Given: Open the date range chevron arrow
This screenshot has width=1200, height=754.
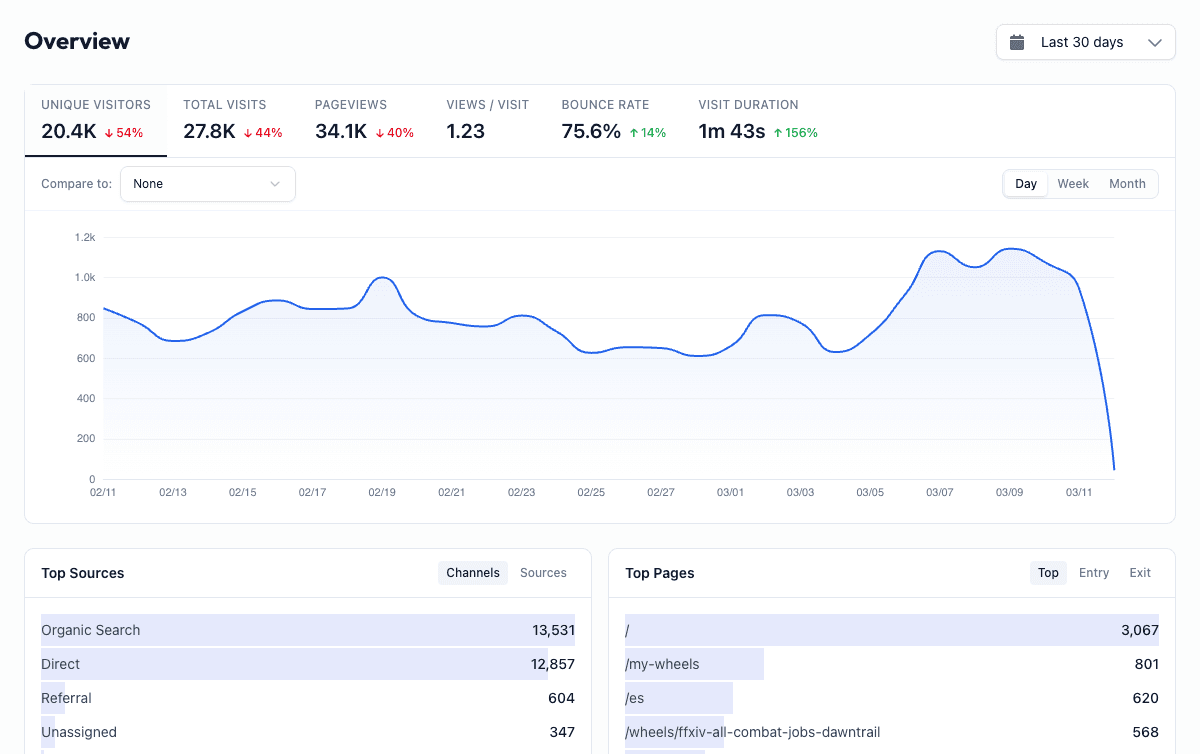Looking at the screenshot, I should [x=1154, y=42].
